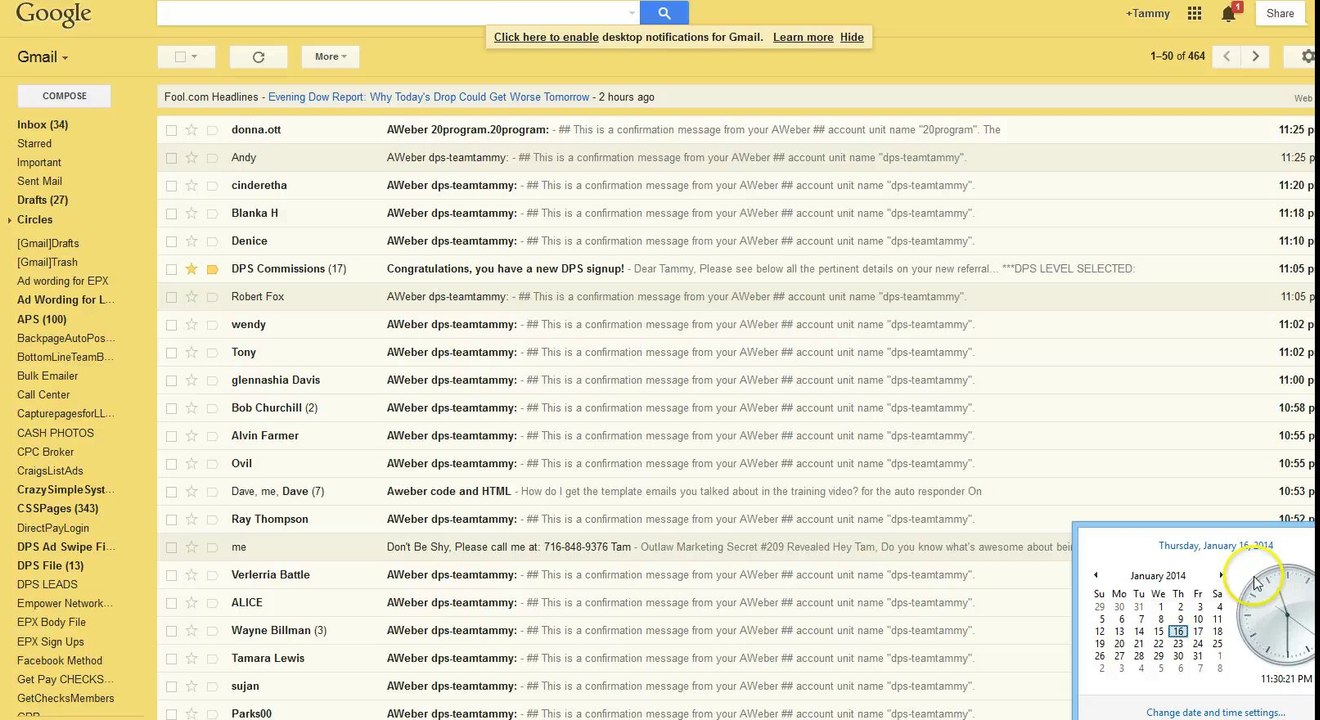The image size is (1320, 720).
Task: Select the donna.ott email checkbox
Action: 171,130
